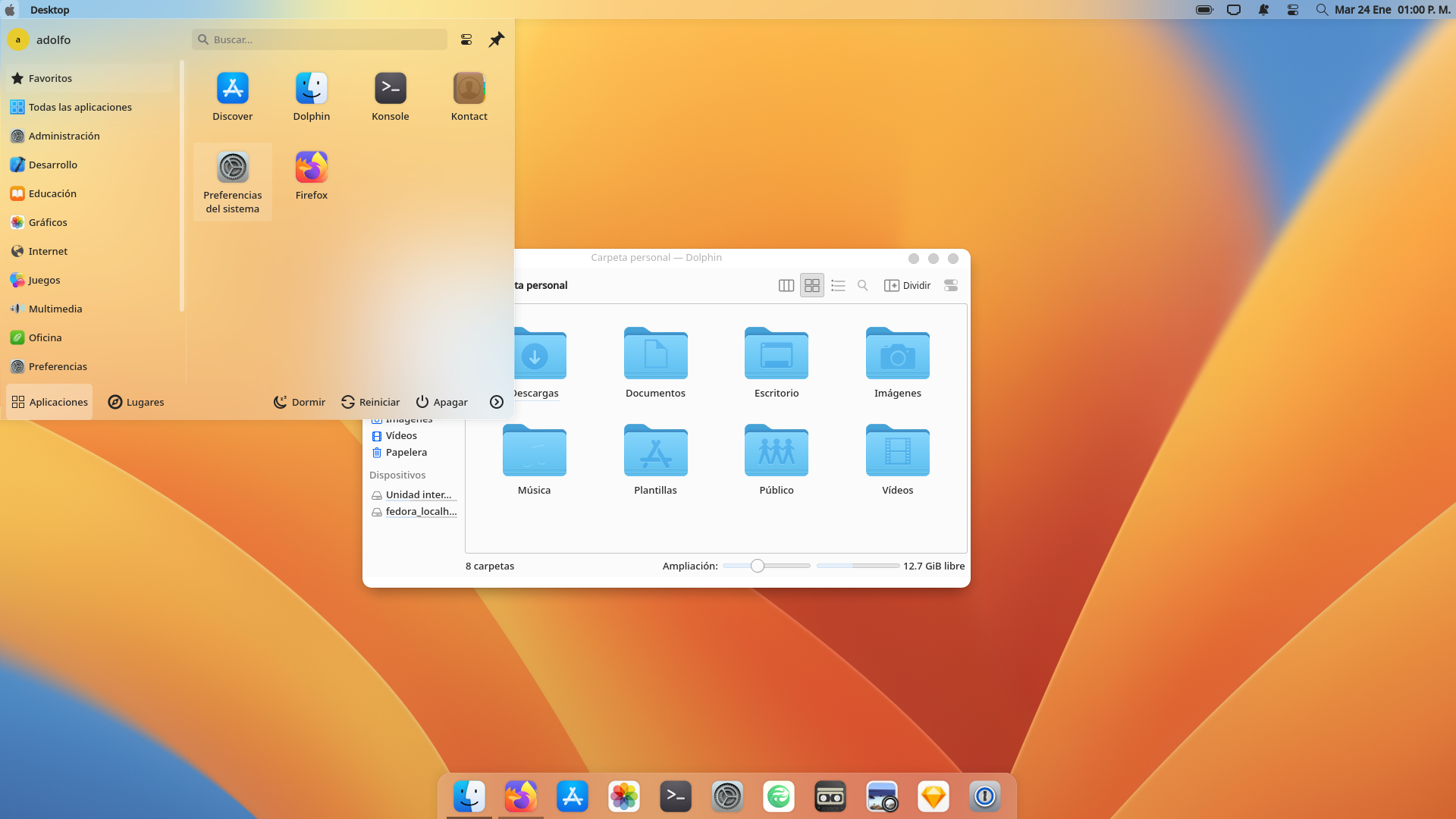Click the Photos icon in the dock

coord(623,796)
